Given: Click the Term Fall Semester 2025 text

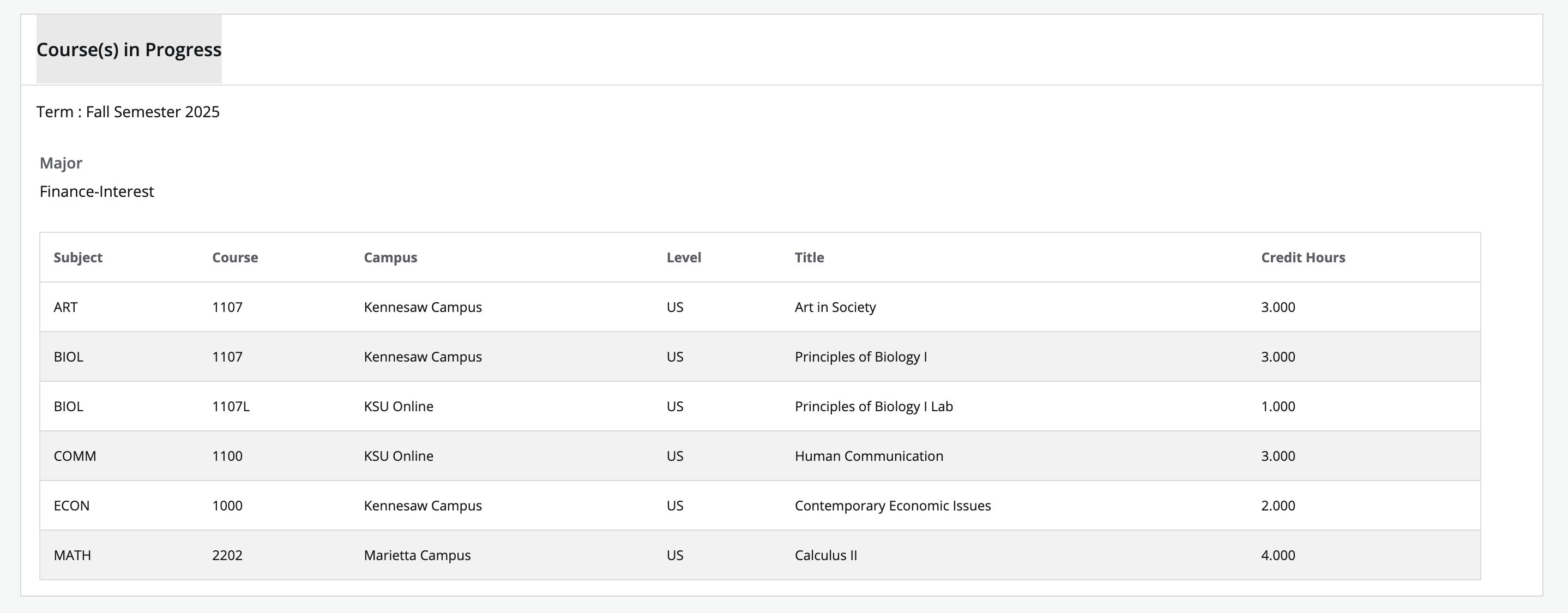Looking at the screenshot, I should click(x=128, y=112).
